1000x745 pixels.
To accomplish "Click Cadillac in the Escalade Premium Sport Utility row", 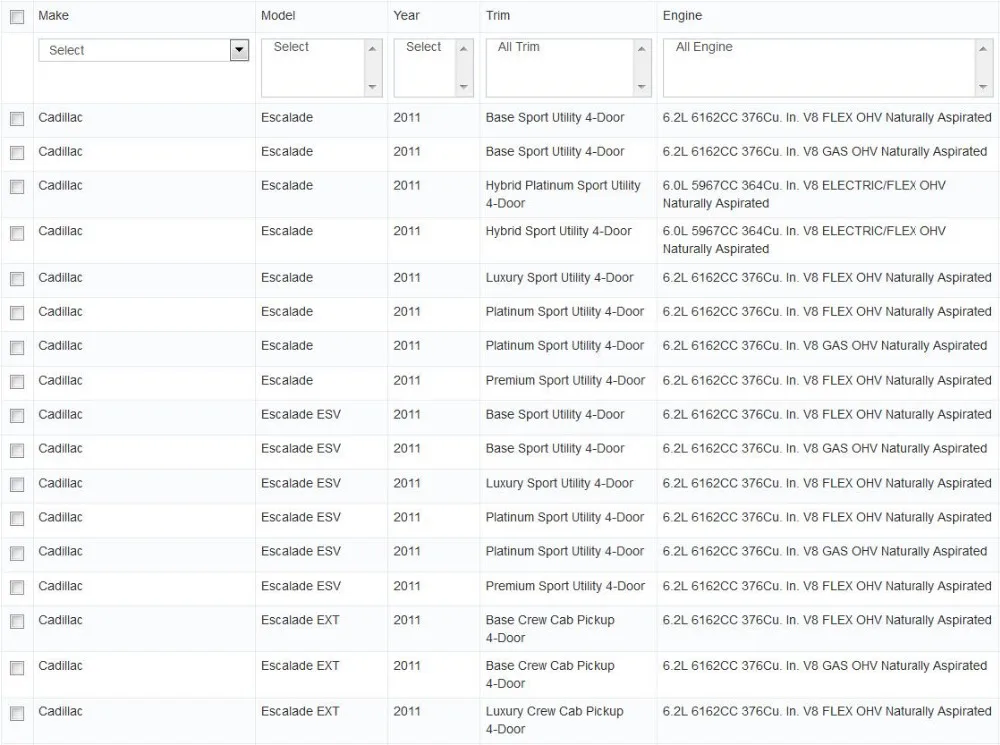I will tap(61, 380).
